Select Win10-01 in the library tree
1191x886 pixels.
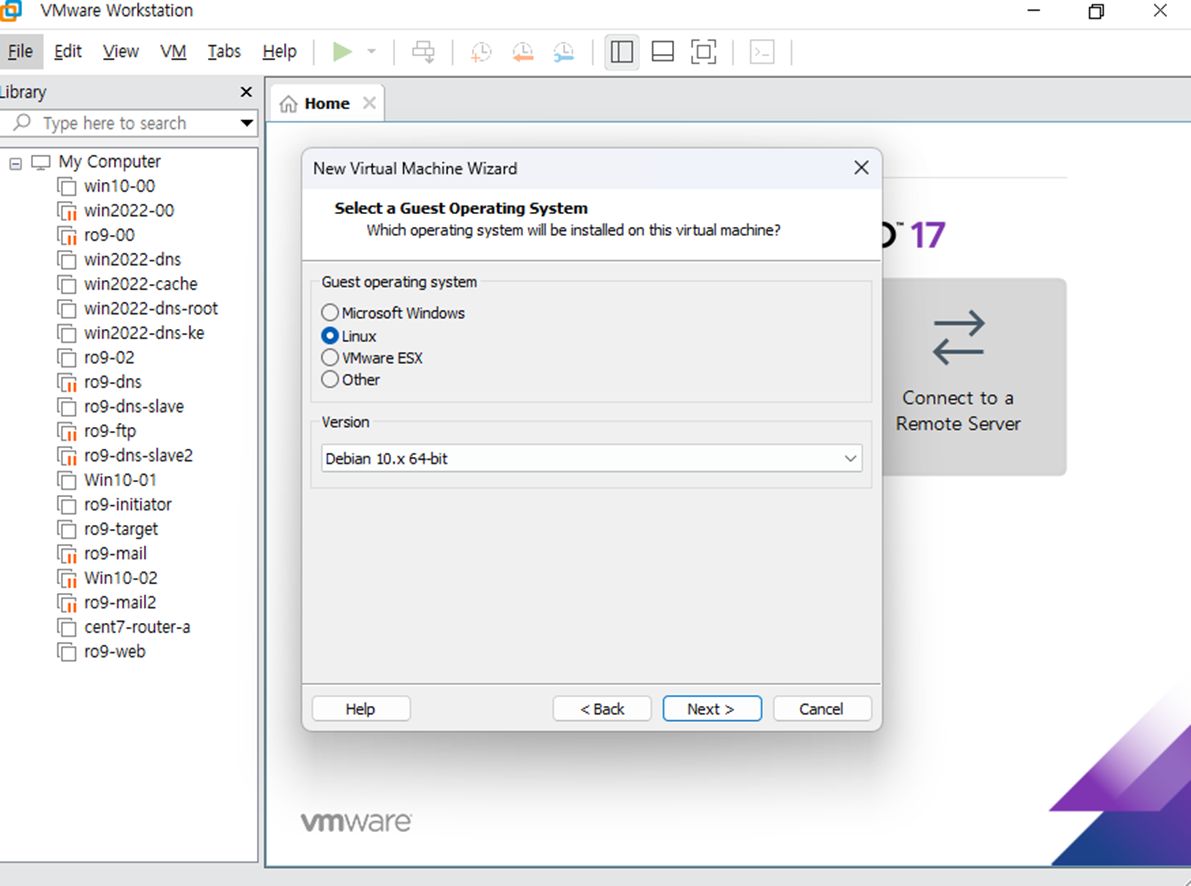pyautogui.click(x=120, y=480)
